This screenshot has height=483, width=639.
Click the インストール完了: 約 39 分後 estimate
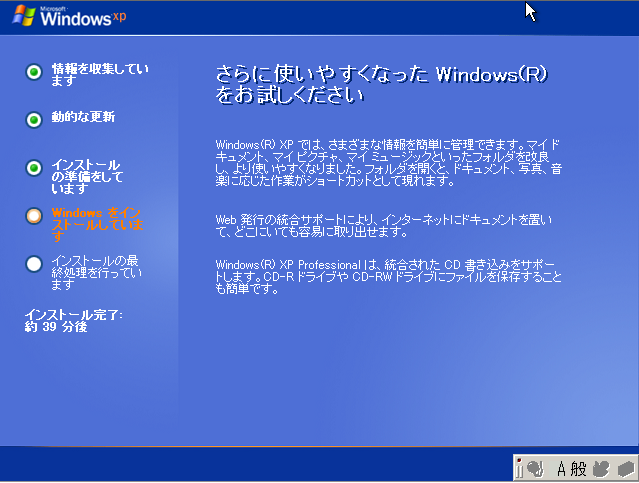point(73,321)
